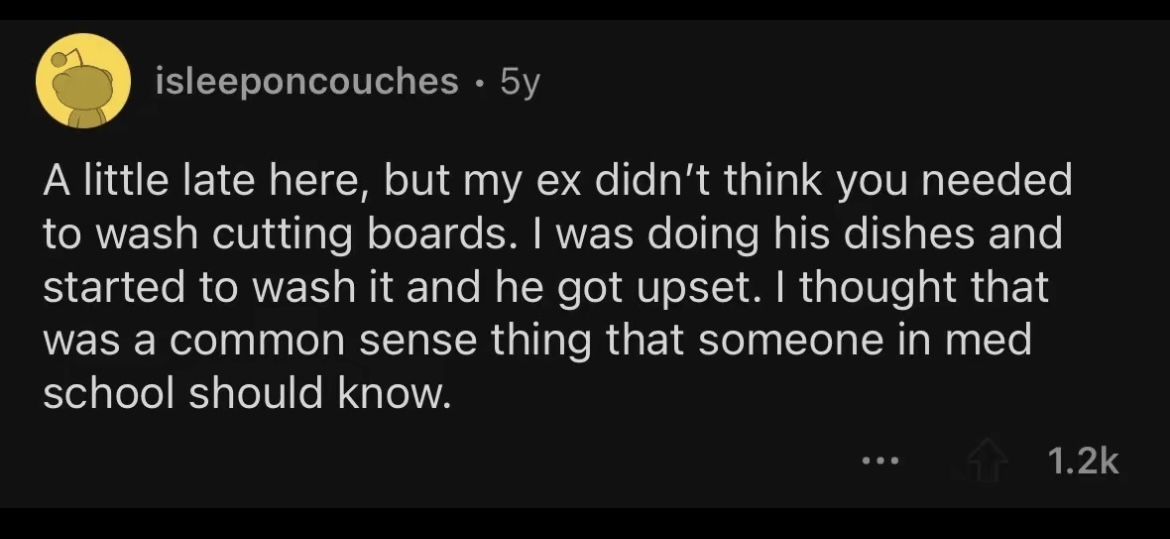This screenshot has width=1170, height=539.
Task: Click the phrase "school should know."
Action: [x=242, y=394]
